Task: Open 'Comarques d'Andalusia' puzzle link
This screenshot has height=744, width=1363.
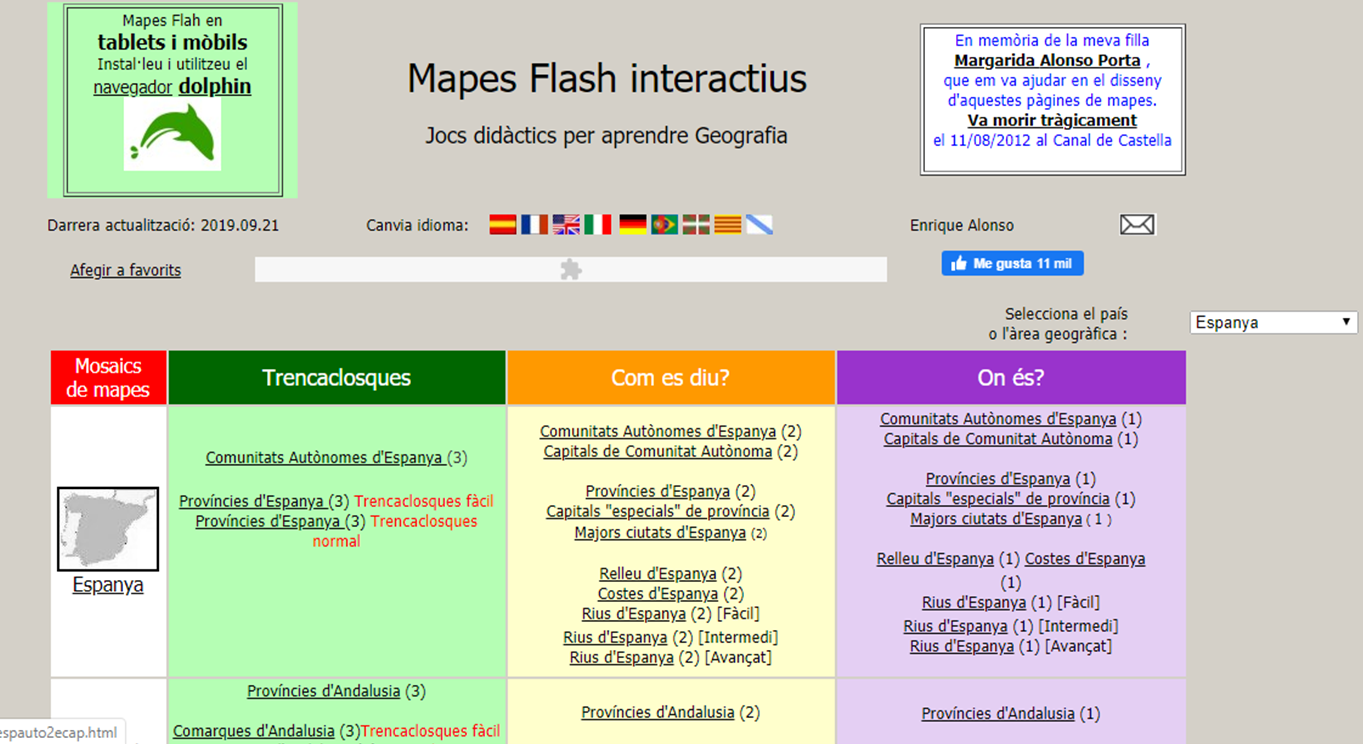Action: tap(254, 731)
